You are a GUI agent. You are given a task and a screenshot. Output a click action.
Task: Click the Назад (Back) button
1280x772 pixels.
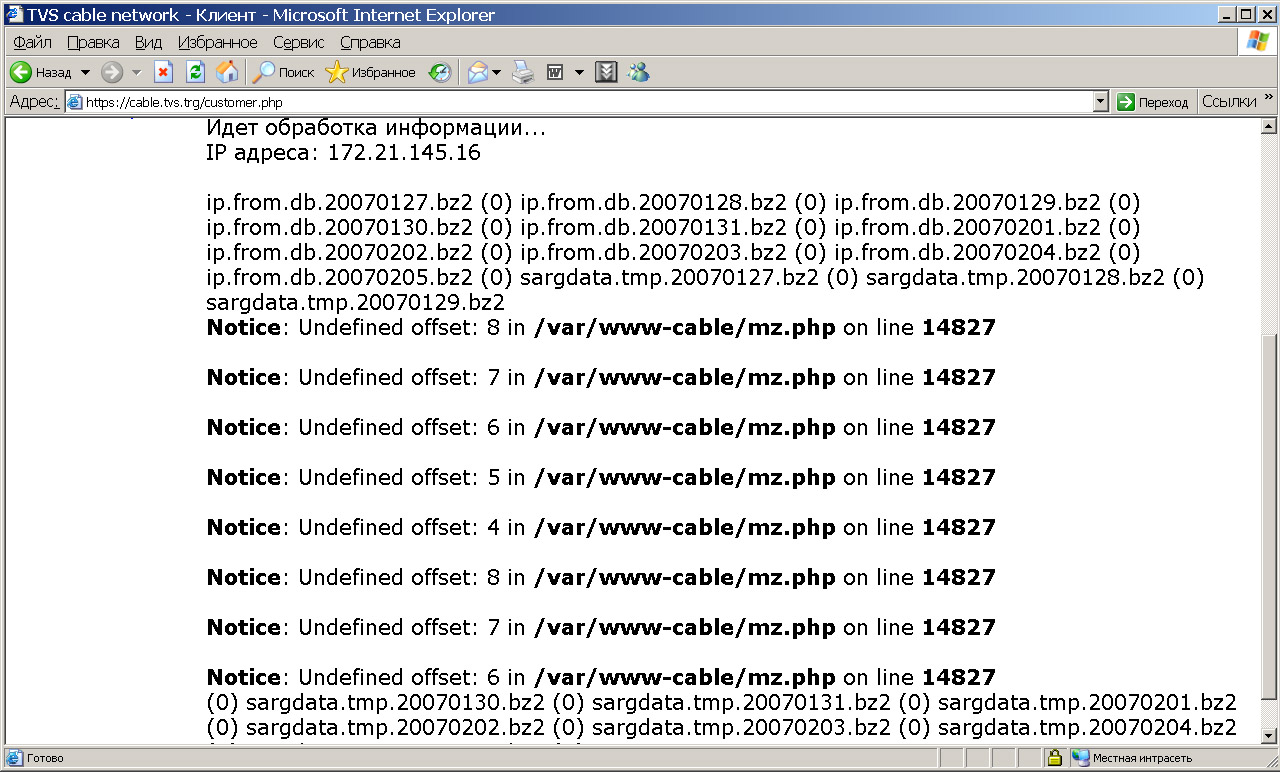click(41, 72)
